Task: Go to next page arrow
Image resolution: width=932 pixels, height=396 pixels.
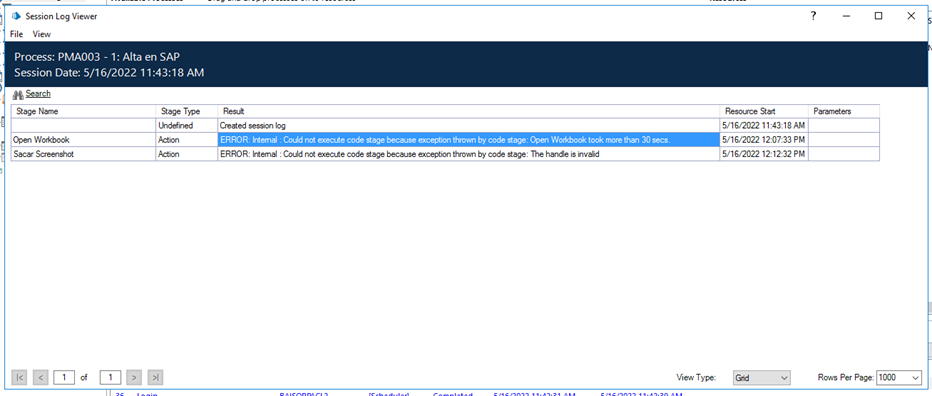Action: tap(135, 377)
